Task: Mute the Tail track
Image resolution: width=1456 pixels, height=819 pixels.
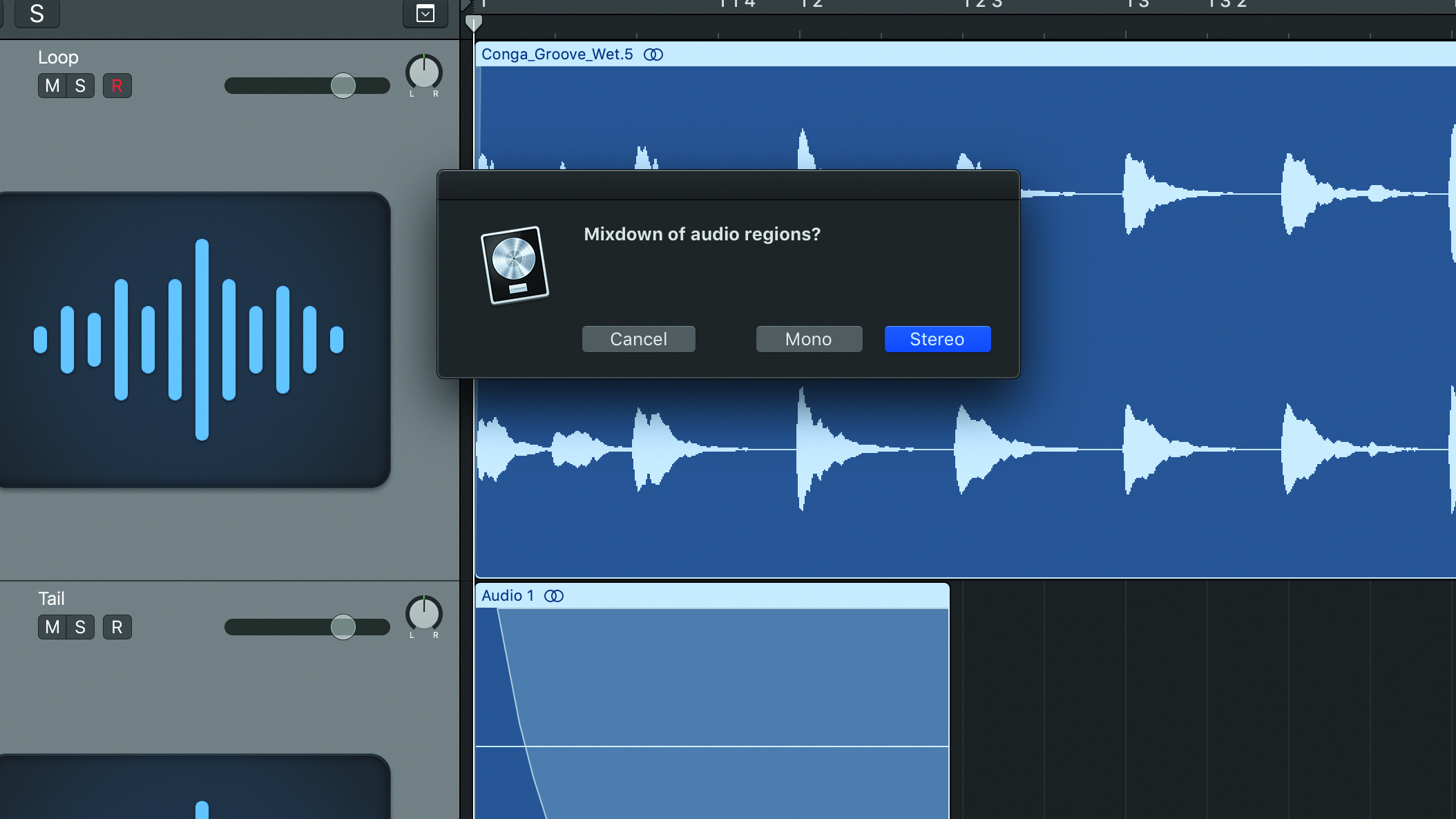Action: [52, 627]
